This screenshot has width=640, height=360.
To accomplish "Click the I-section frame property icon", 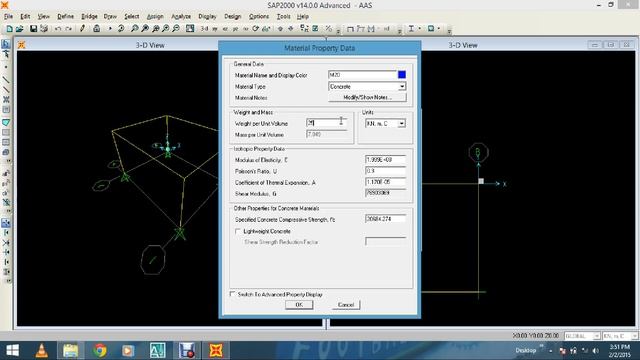I will click(x=411, y=29).
